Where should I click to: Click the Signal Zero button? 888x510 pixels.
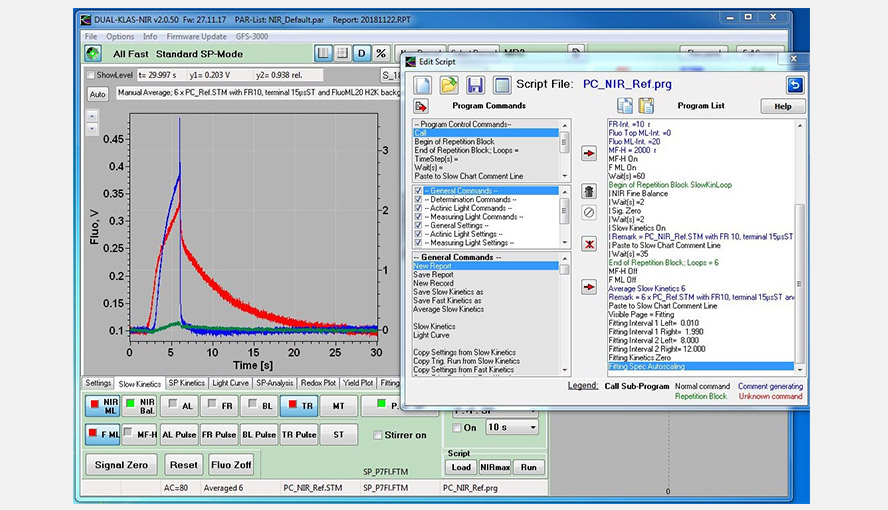[x=121, y=465]
